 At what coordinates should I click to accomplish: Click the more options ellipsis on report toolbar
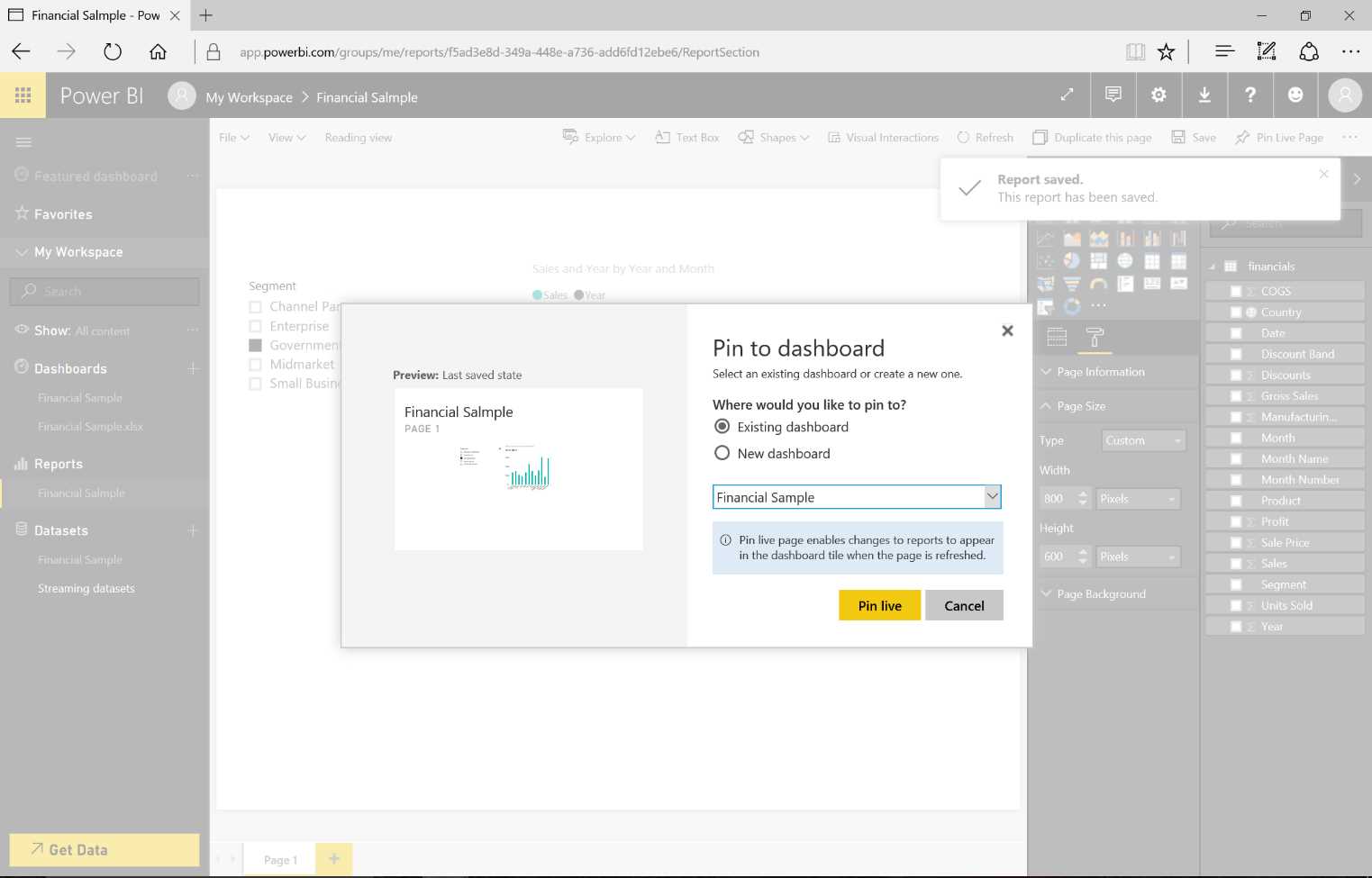[1349, 137]
